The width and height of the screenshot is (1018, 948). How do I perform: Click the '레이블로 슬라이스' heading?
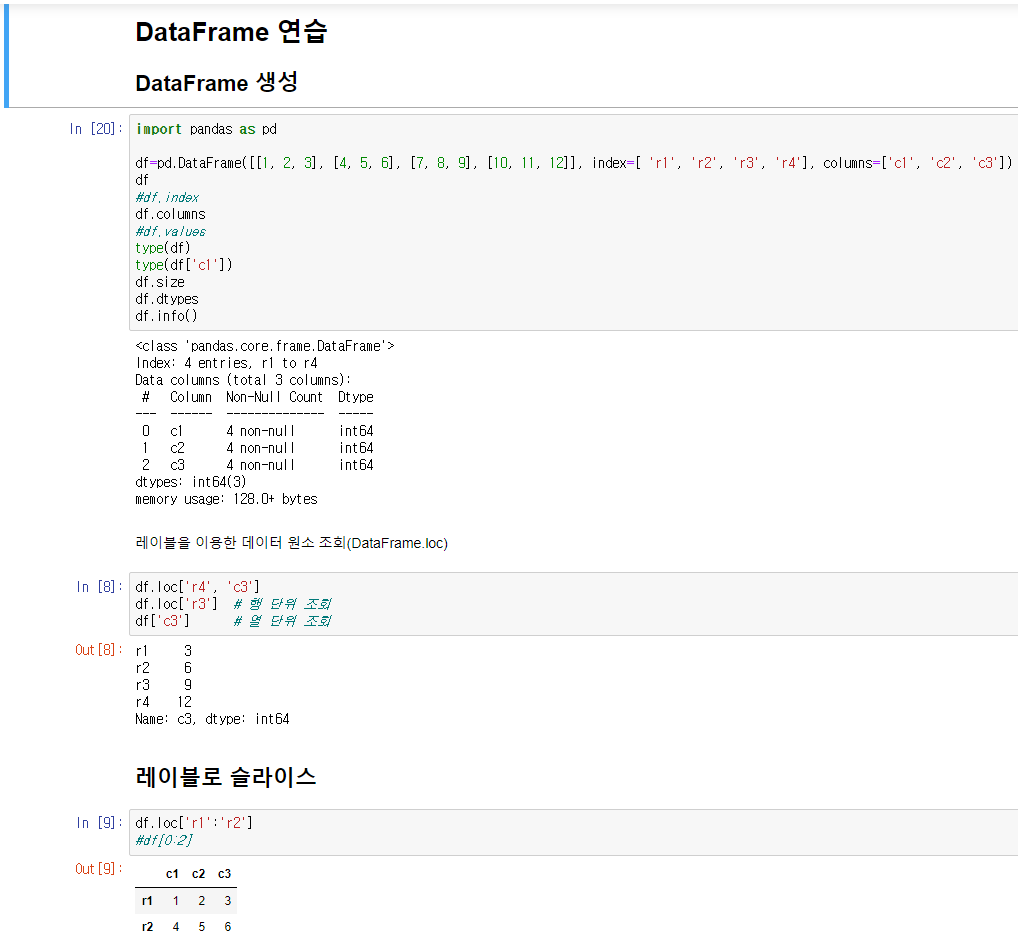click(226, 777)
